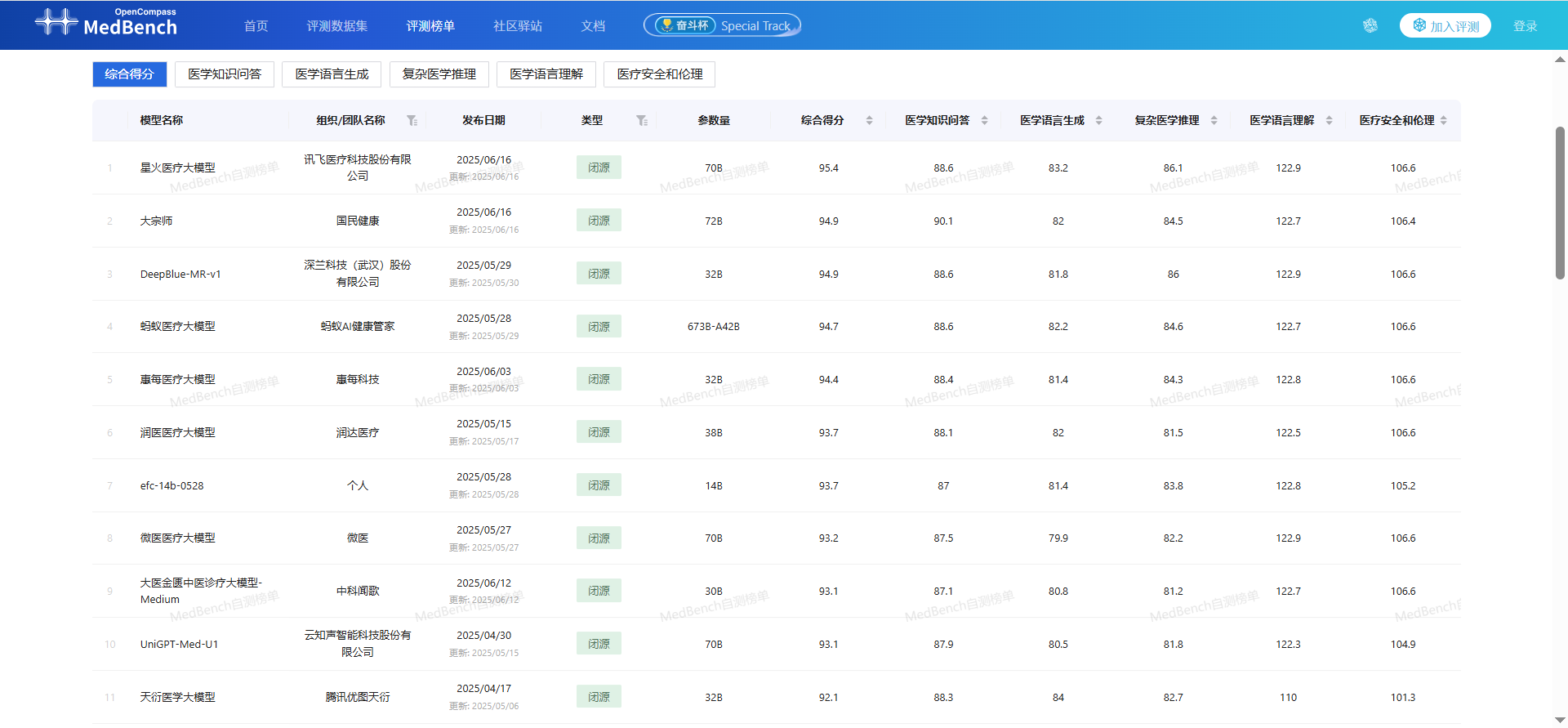Click organization 蚂蚁AI健康管家
Image resolution: width=1568 pixels, height=728 pixels.
358,327
